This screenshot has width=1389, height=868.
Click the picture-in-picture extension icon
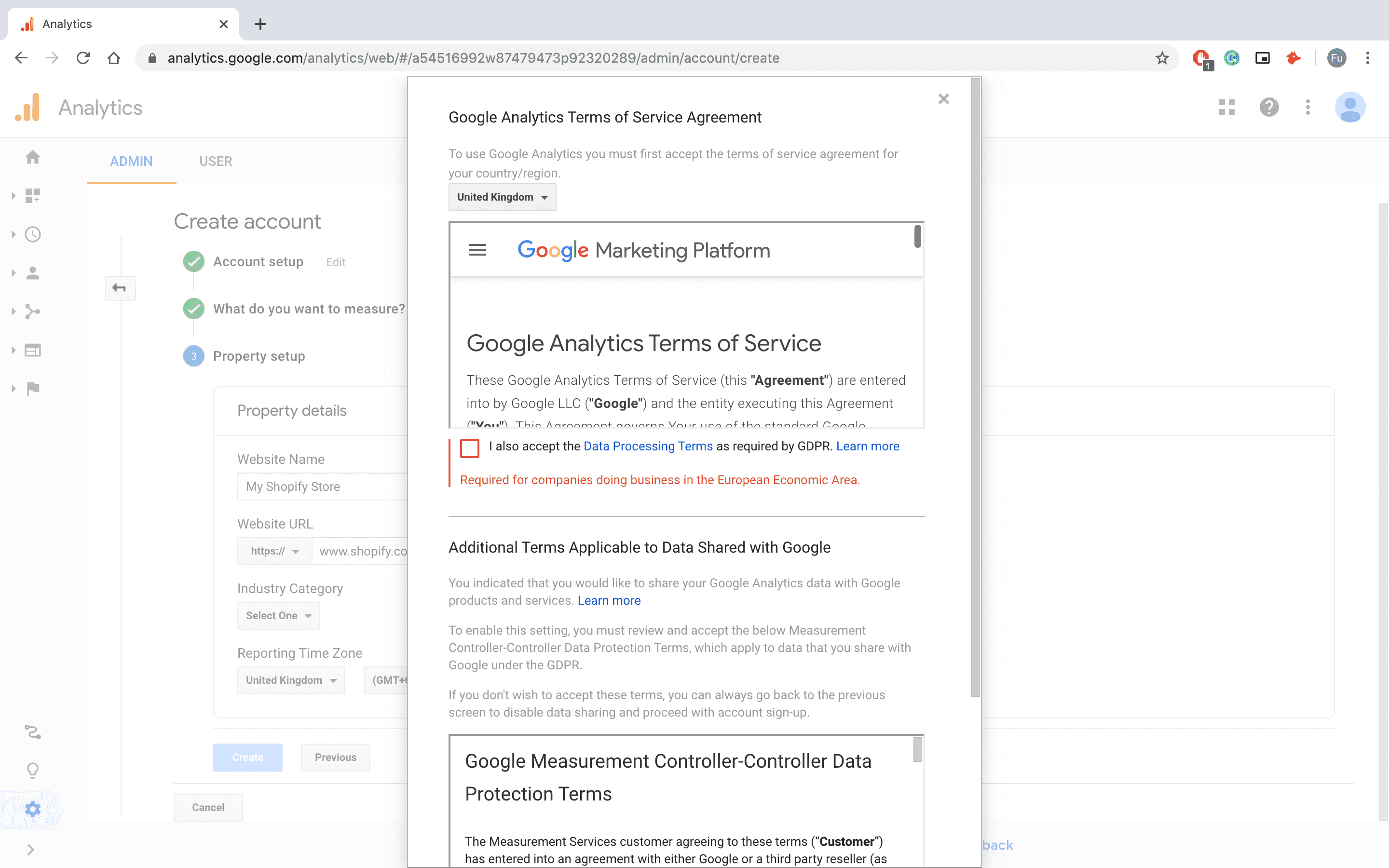[1262, 58]
